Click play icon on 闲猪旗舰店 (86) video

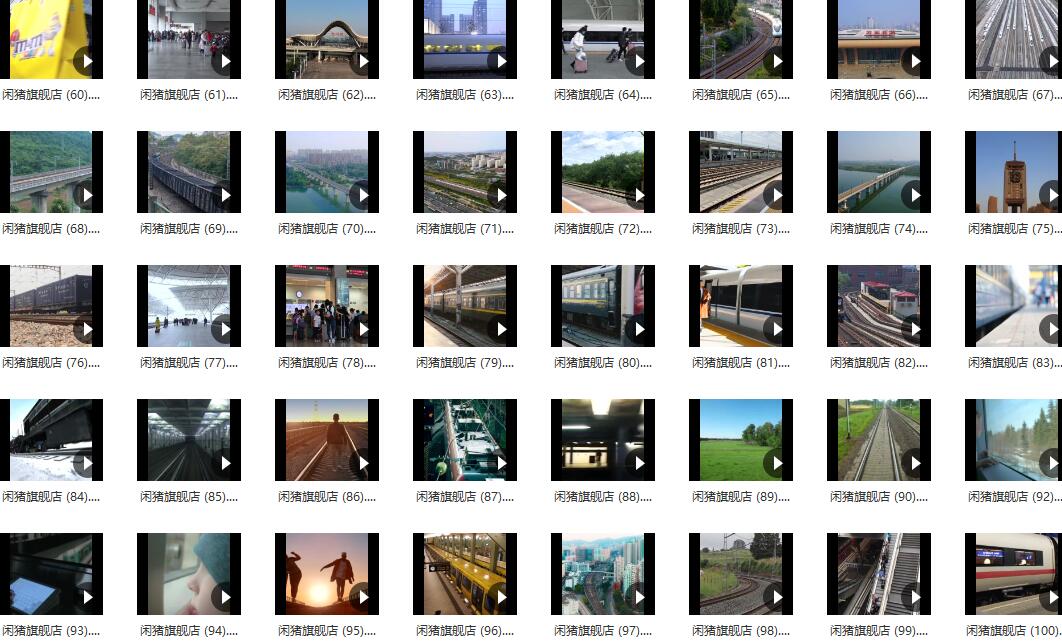pos(363,463)
